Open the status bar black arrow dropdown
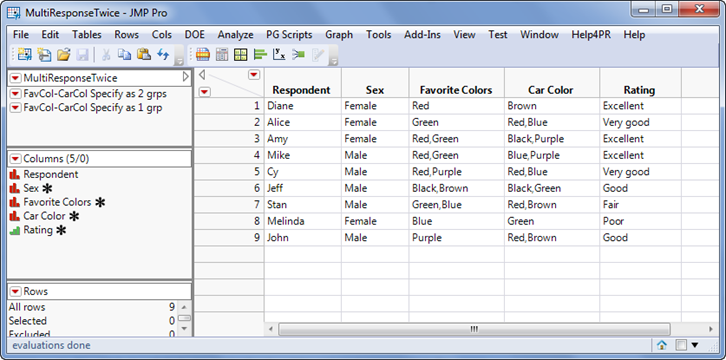 point(695,345)
